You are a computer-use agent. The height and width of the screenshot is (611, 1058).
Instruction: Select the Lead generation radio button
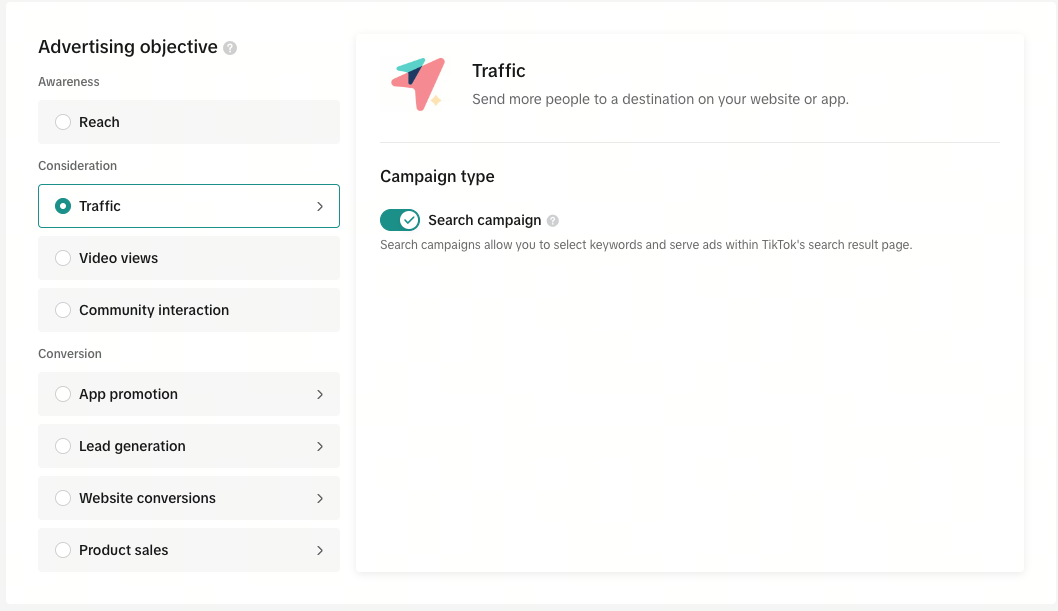[63, 446]
